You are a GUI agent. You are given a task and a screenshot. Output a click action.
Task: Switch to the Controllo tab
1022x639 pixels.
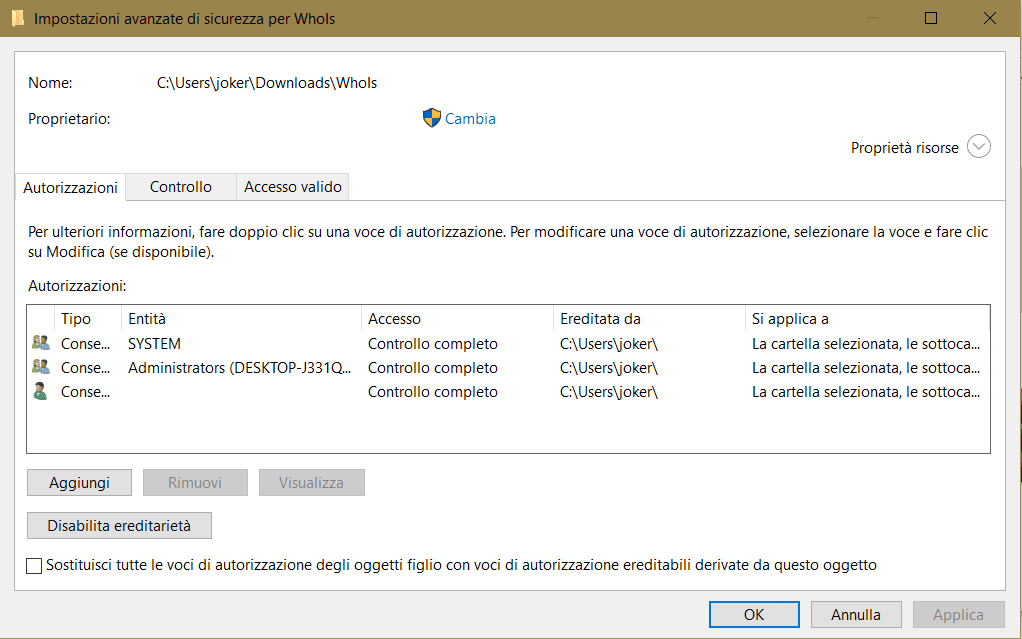click(181, 187)
